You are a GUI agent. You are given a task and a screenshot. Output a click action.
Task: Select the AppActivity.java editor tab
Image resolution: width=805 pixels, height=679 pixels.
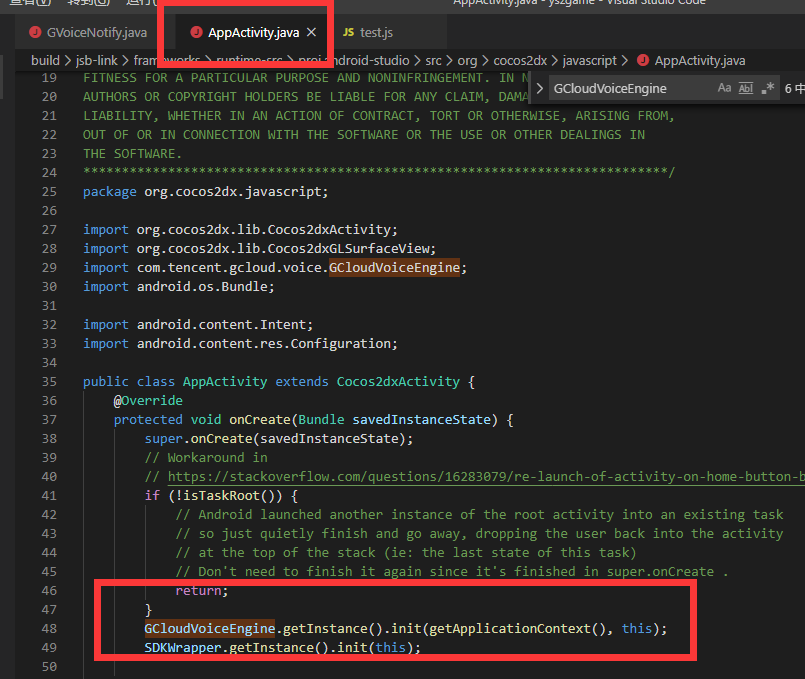(x=253, y=32)
